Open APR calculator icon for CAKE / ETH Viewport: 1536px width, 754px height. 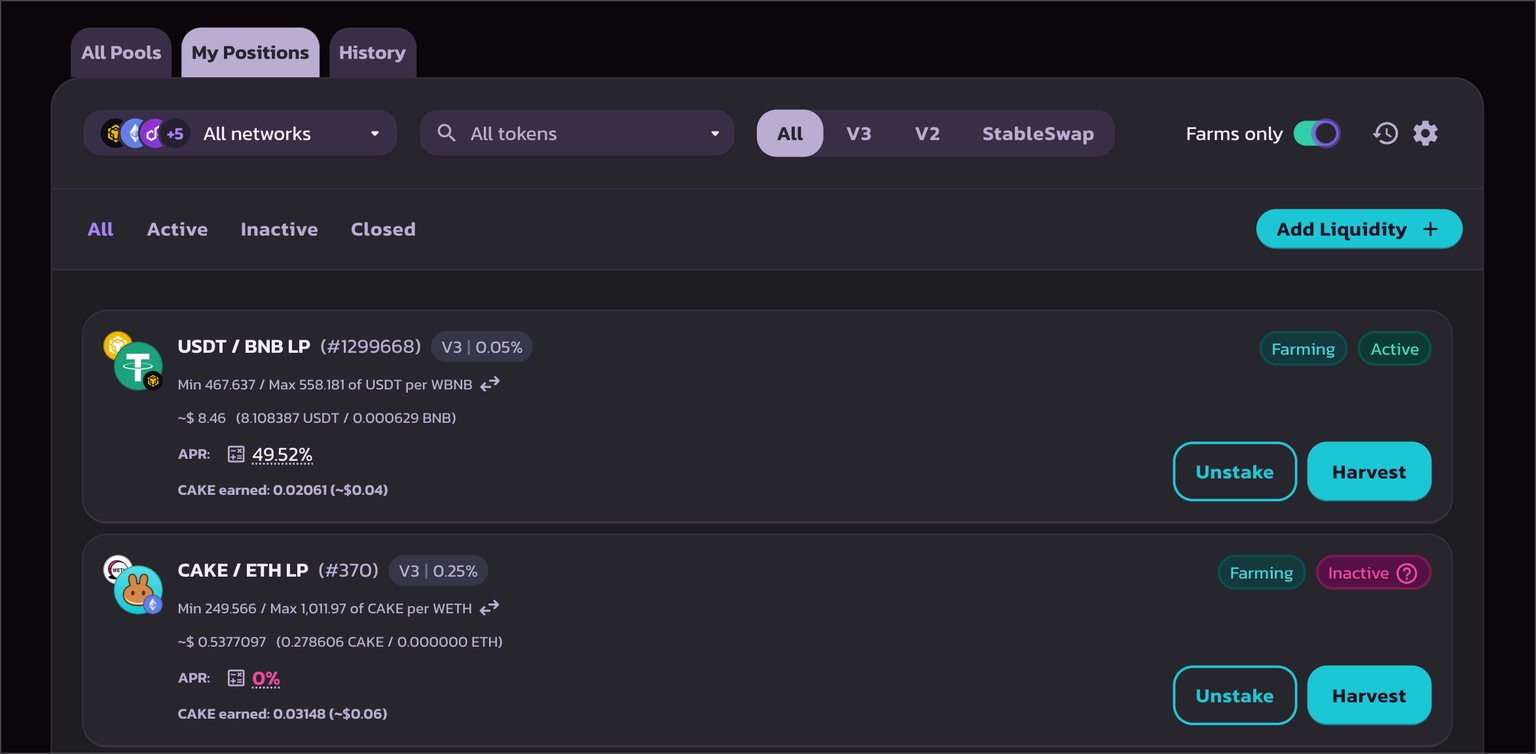[236, 678]
